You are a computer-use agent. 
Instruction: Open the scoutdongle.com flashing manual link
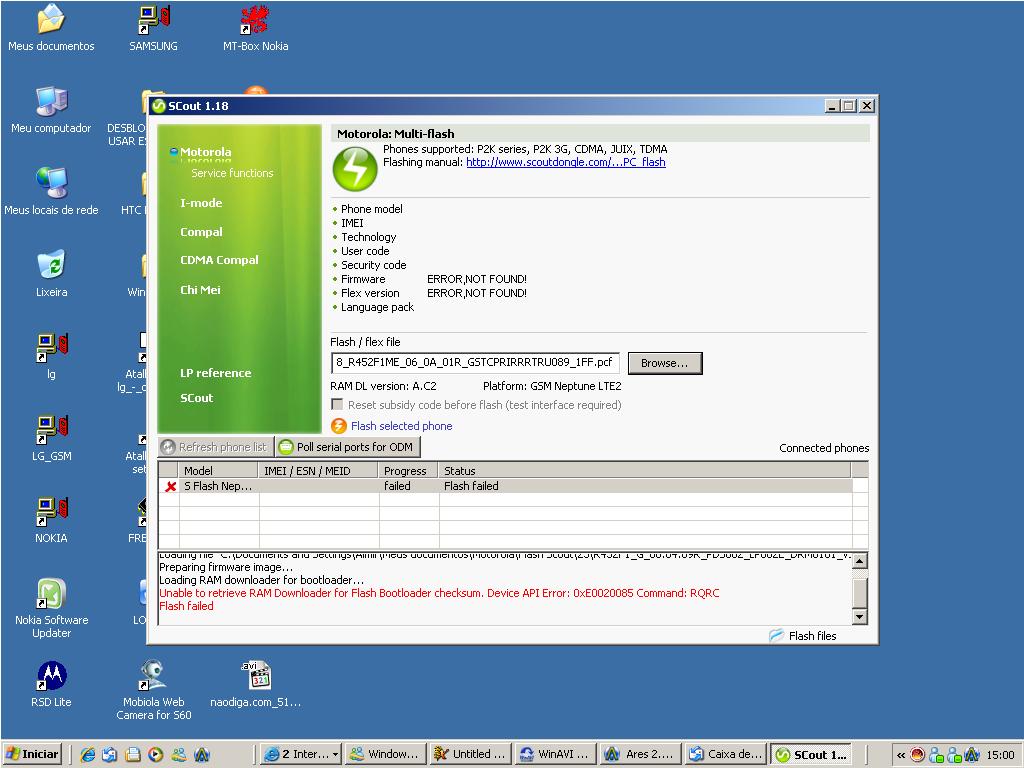click(x=566, y=162)
